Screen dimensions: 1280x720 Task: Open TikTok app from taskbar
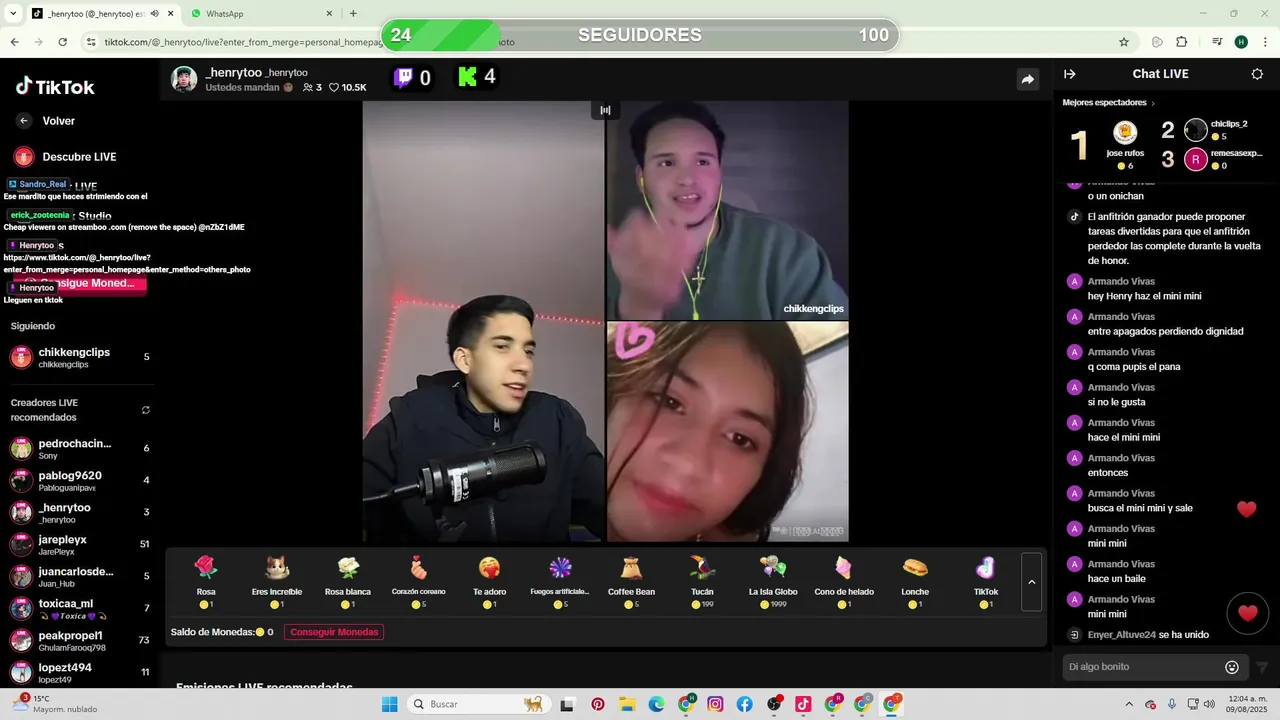pyautogui.click(x=803, y=704)
